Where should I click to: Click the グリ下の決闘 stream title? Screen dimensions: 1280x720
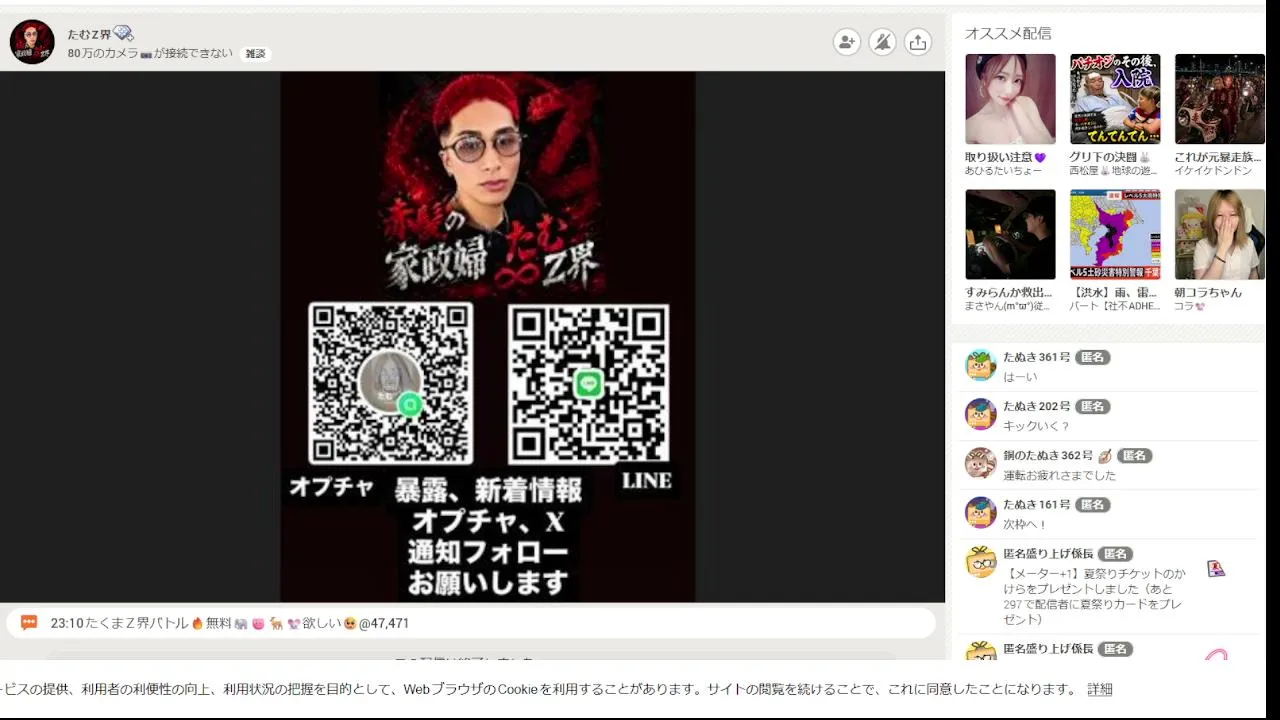[1110, 157]
